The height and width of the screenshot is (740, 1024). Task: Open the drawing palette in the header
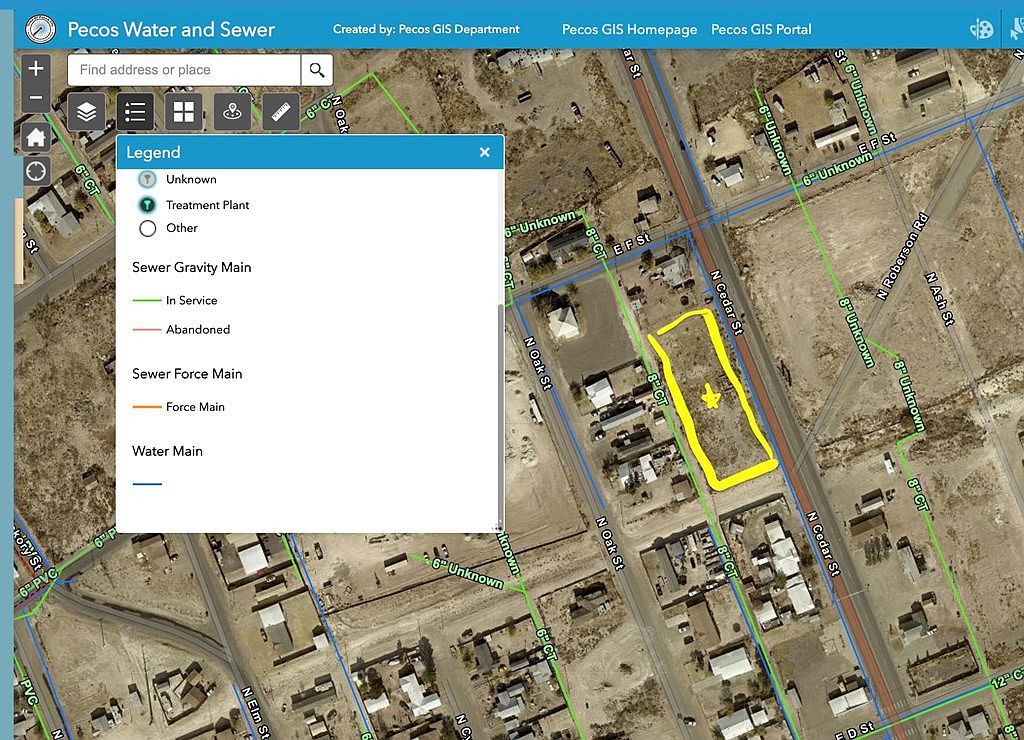(x=981, y=29)
